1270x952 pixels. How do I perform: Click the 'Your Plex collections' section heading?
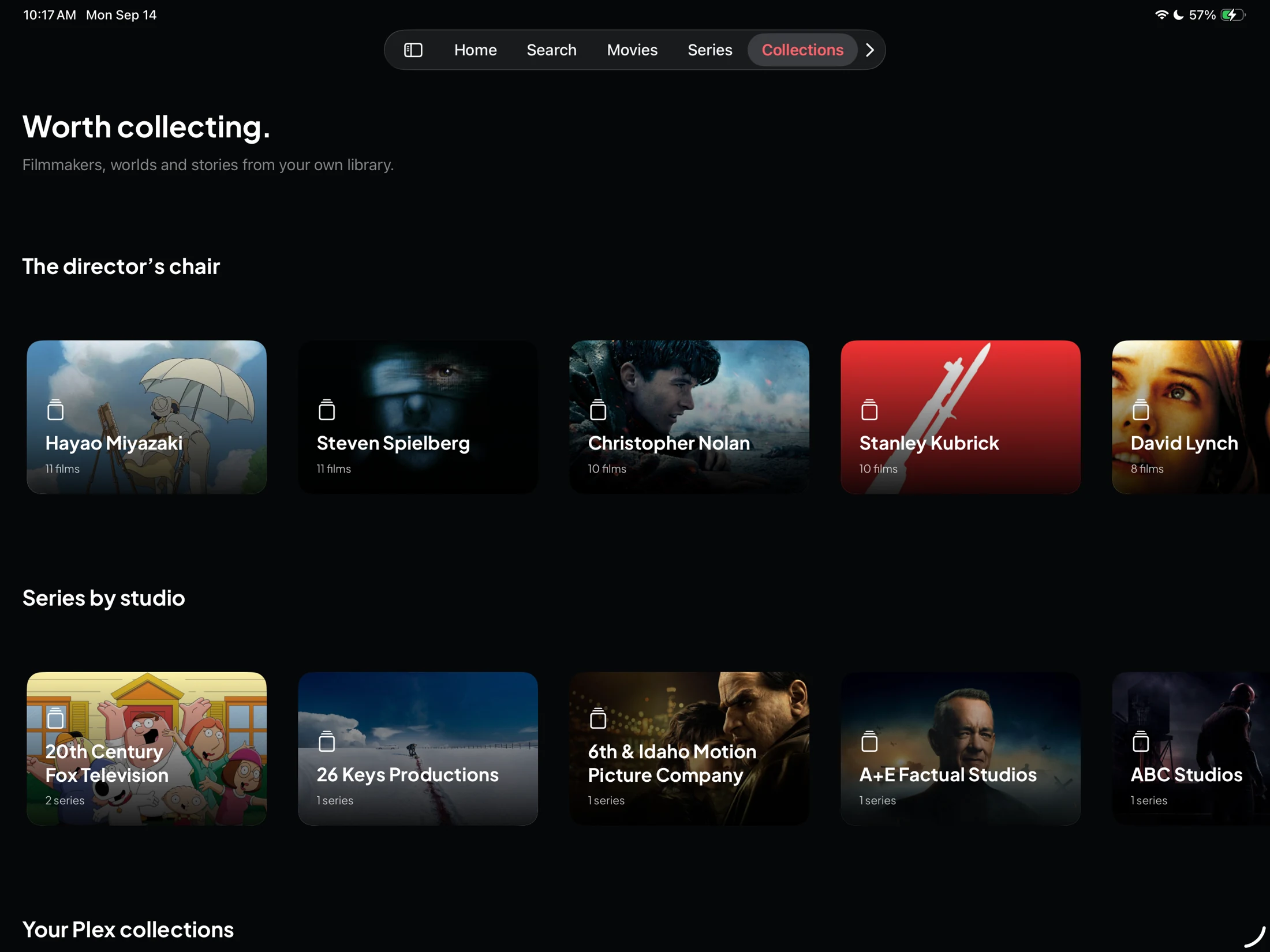point(128,929)
